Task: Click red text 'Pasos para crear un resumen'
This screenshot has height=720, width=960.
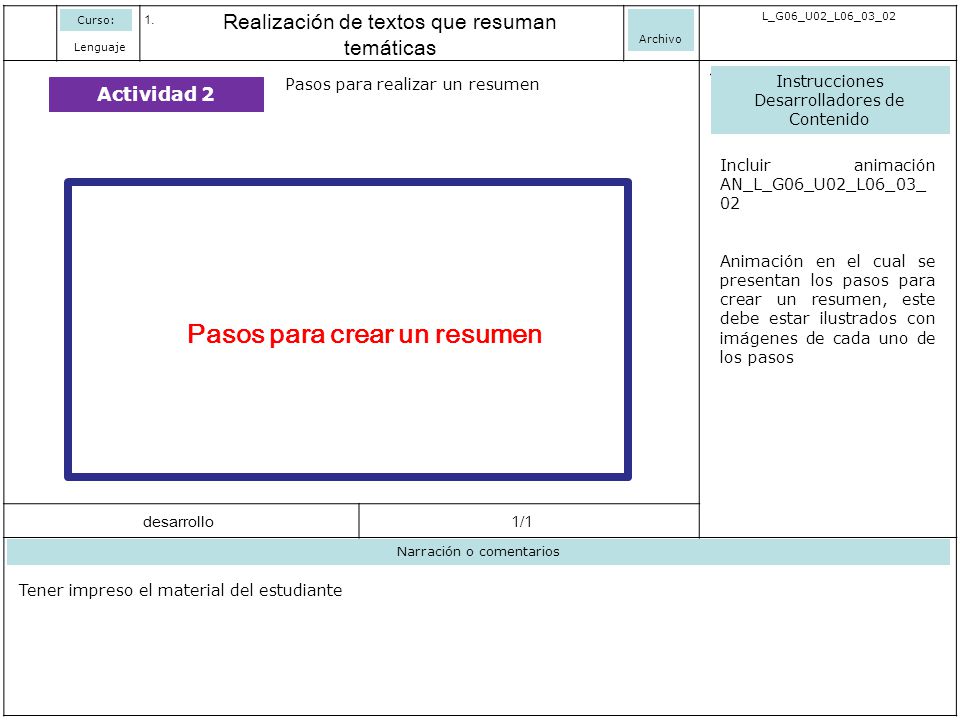Action: tap(364, 334)
